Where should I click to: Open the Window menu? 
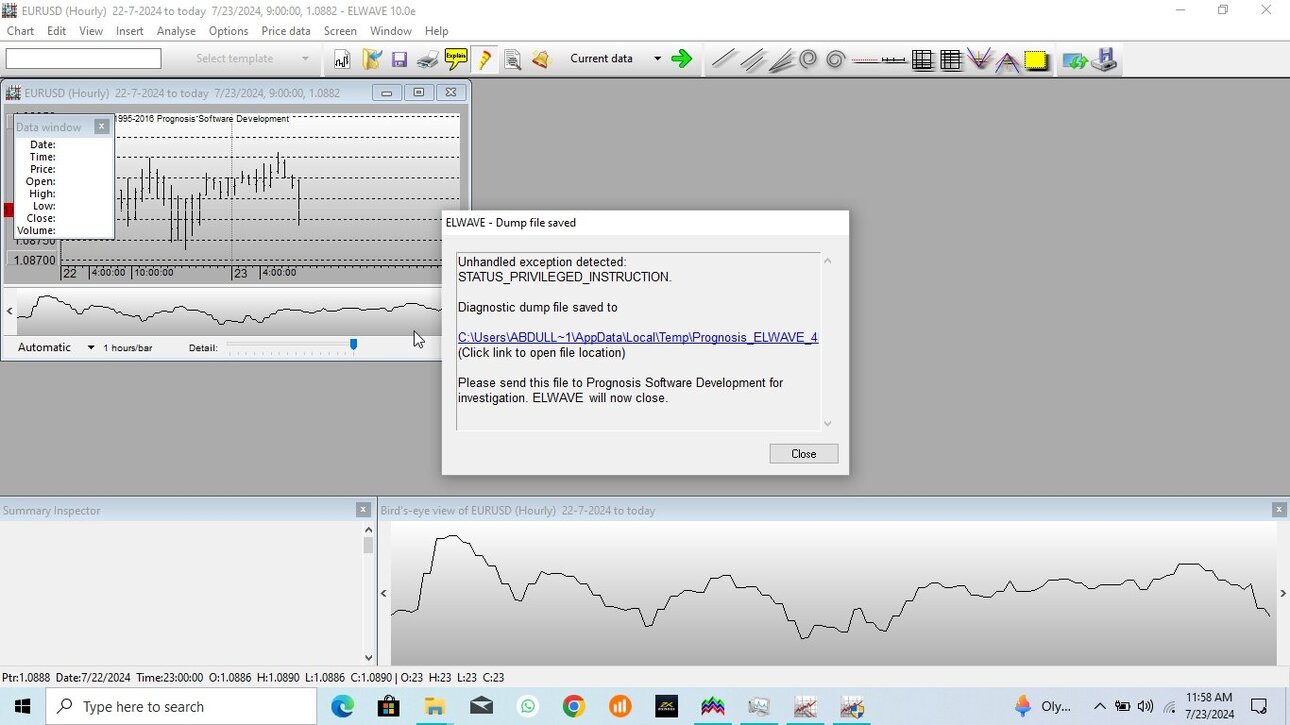[x=391, y=31]
